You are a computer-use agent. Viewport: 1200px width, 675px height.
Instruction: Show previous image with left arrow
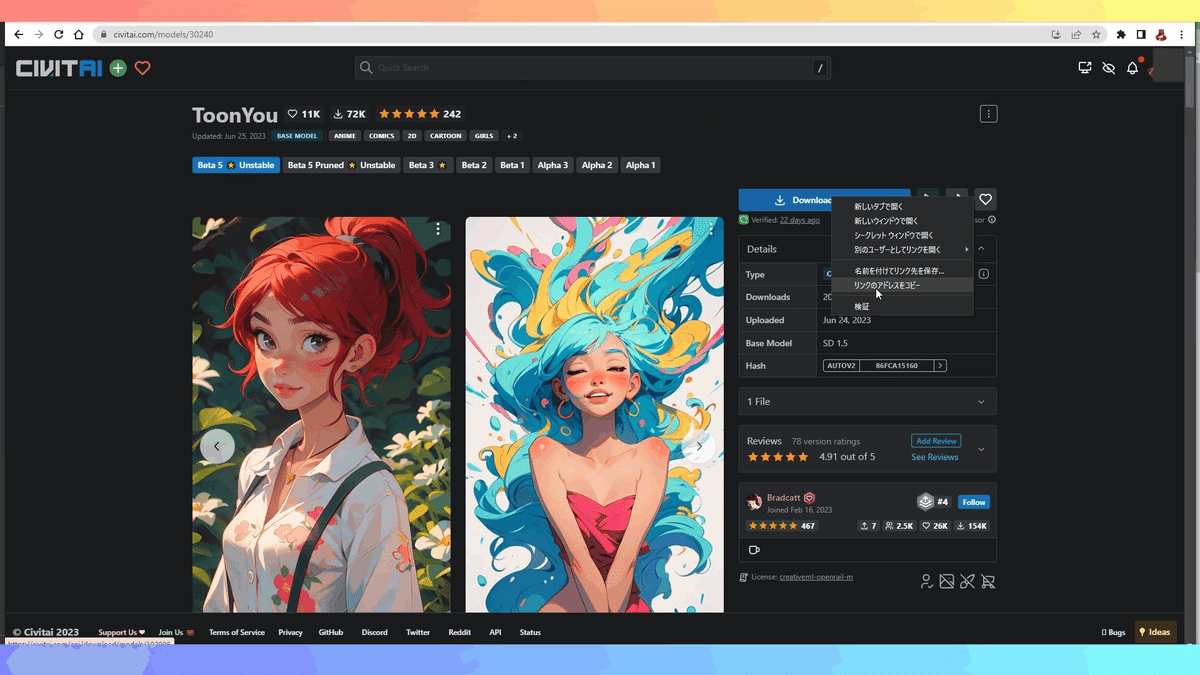coord(217,446)
